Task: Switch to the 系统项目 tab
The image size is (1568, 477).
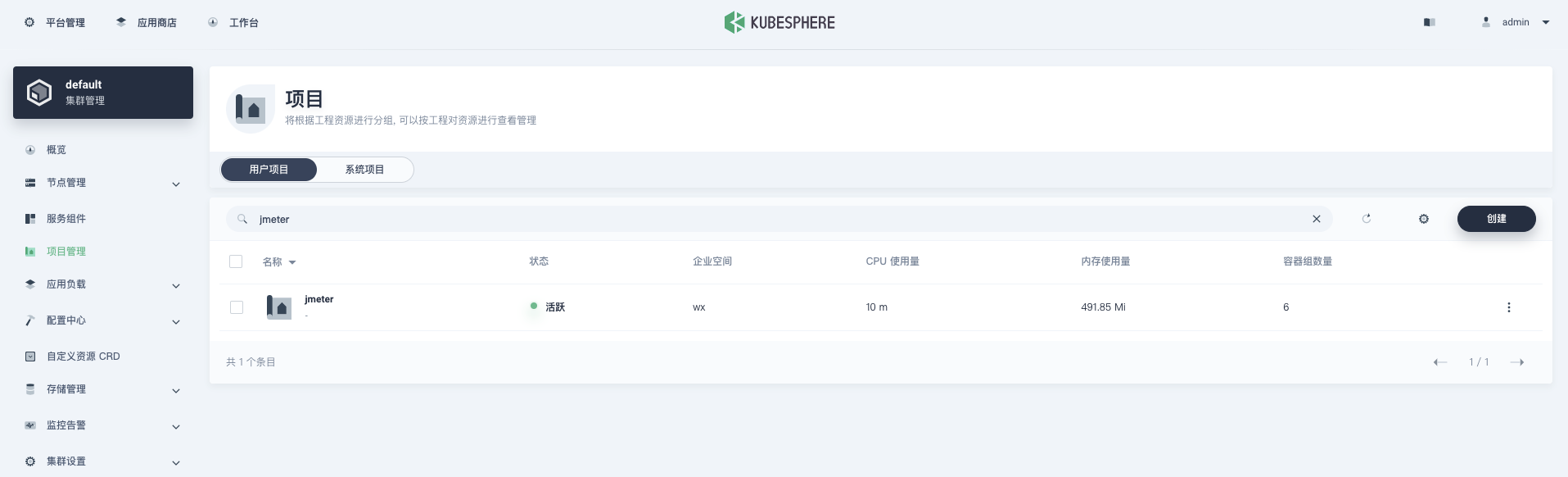Action: [x=364, y=170]
